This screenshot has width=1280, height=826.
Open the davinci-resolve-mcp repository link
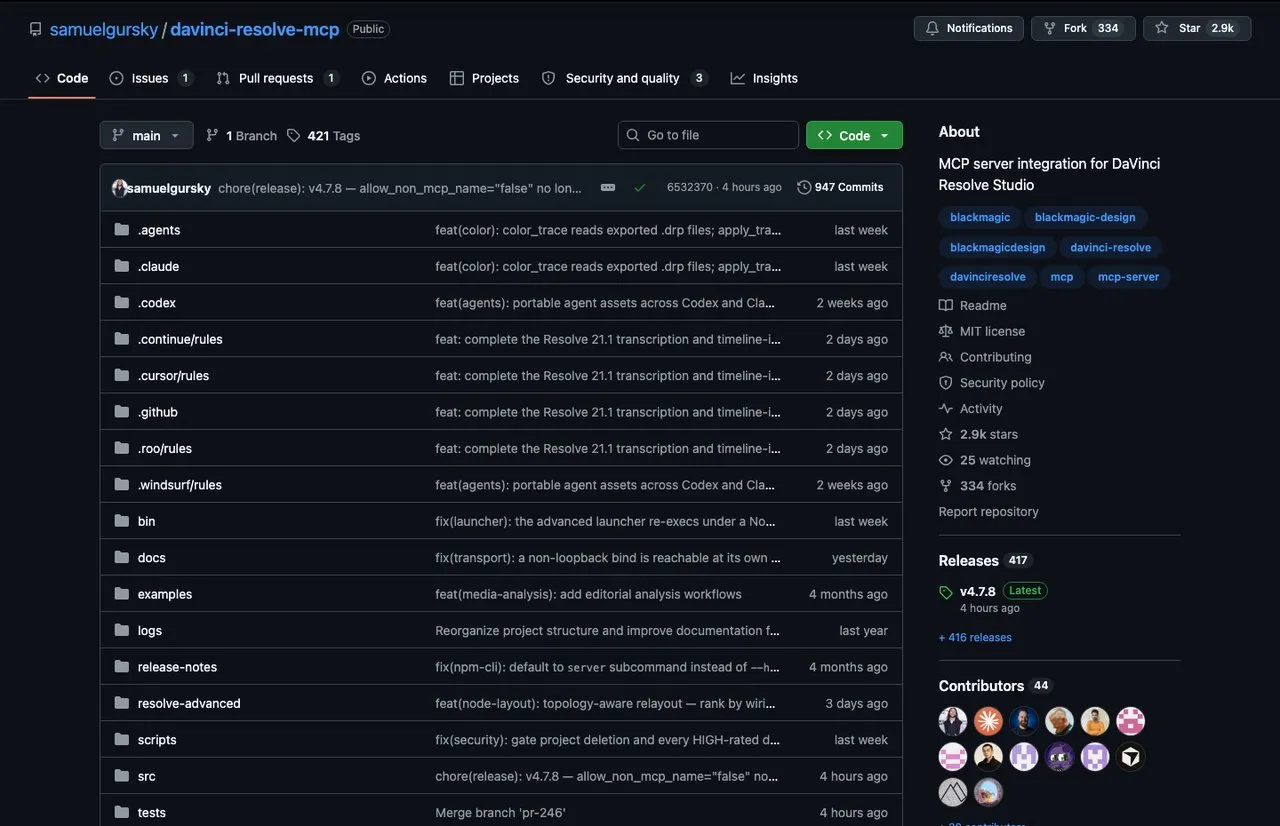coord(255,29)
